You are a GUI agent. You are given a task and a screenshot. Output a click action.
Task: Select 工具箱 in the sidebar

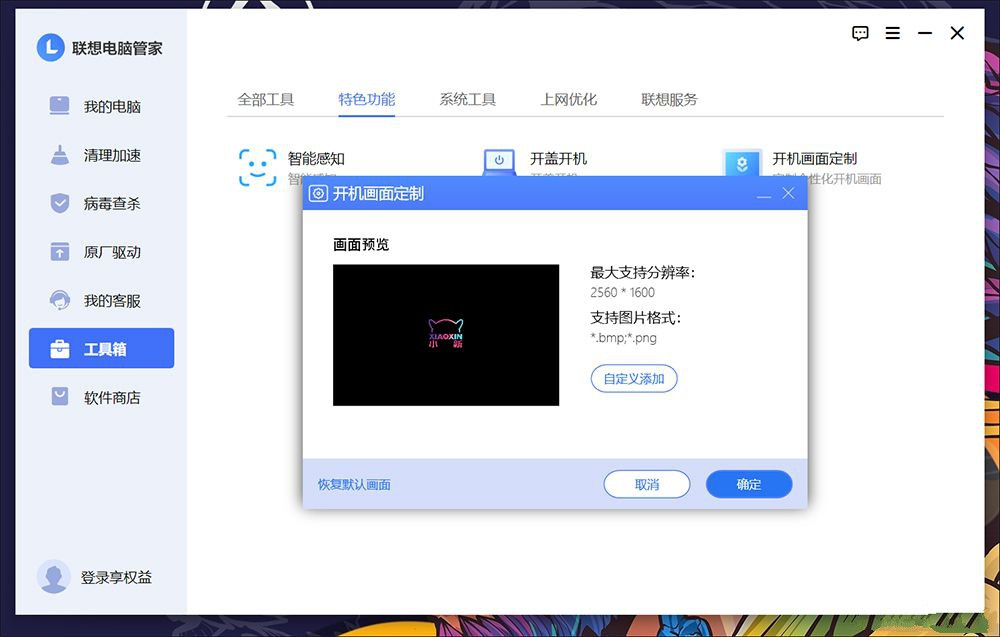click(x=101, y=348)
